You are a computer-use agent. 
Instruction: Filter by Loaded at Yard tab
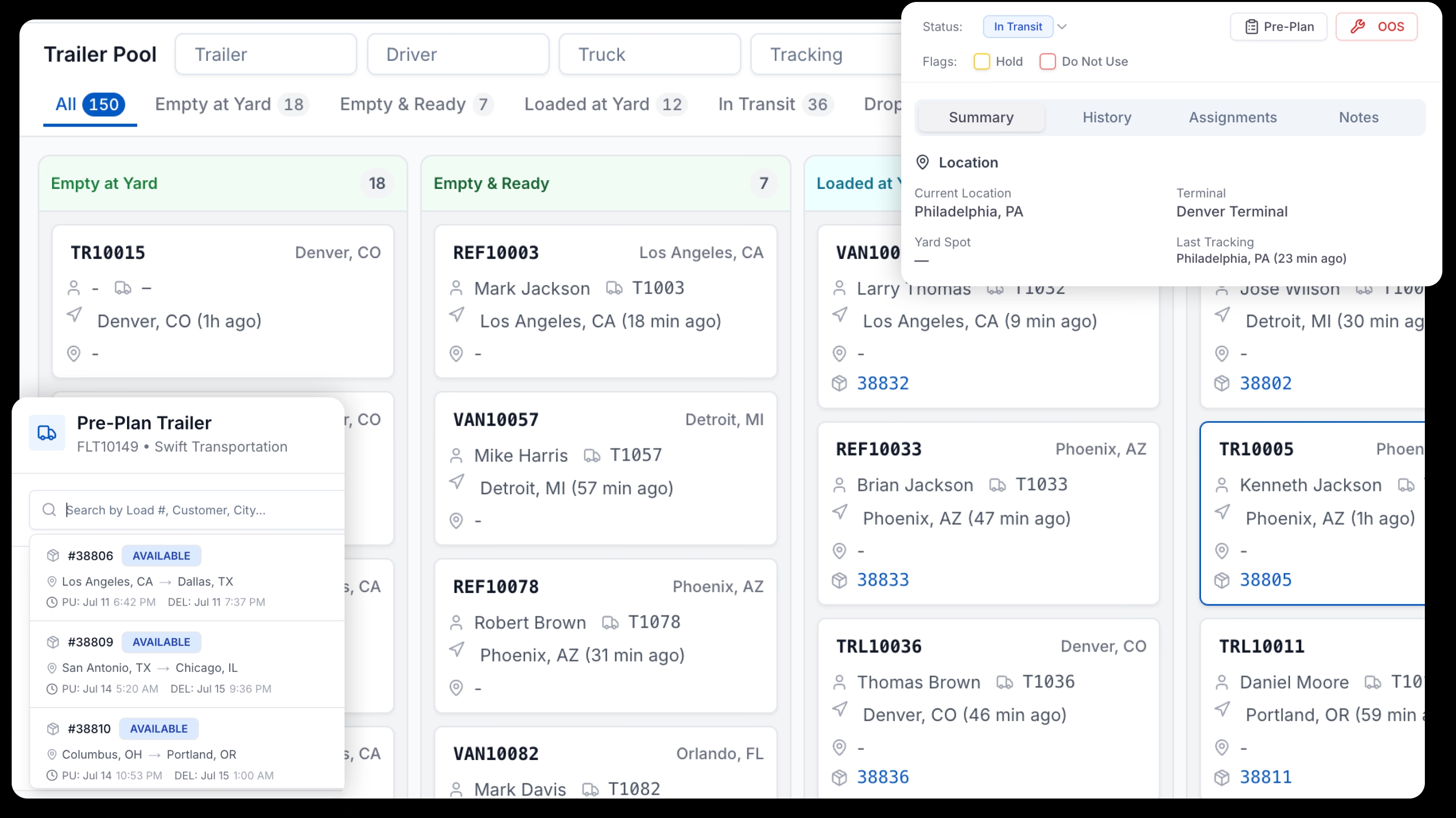(605, 105)
